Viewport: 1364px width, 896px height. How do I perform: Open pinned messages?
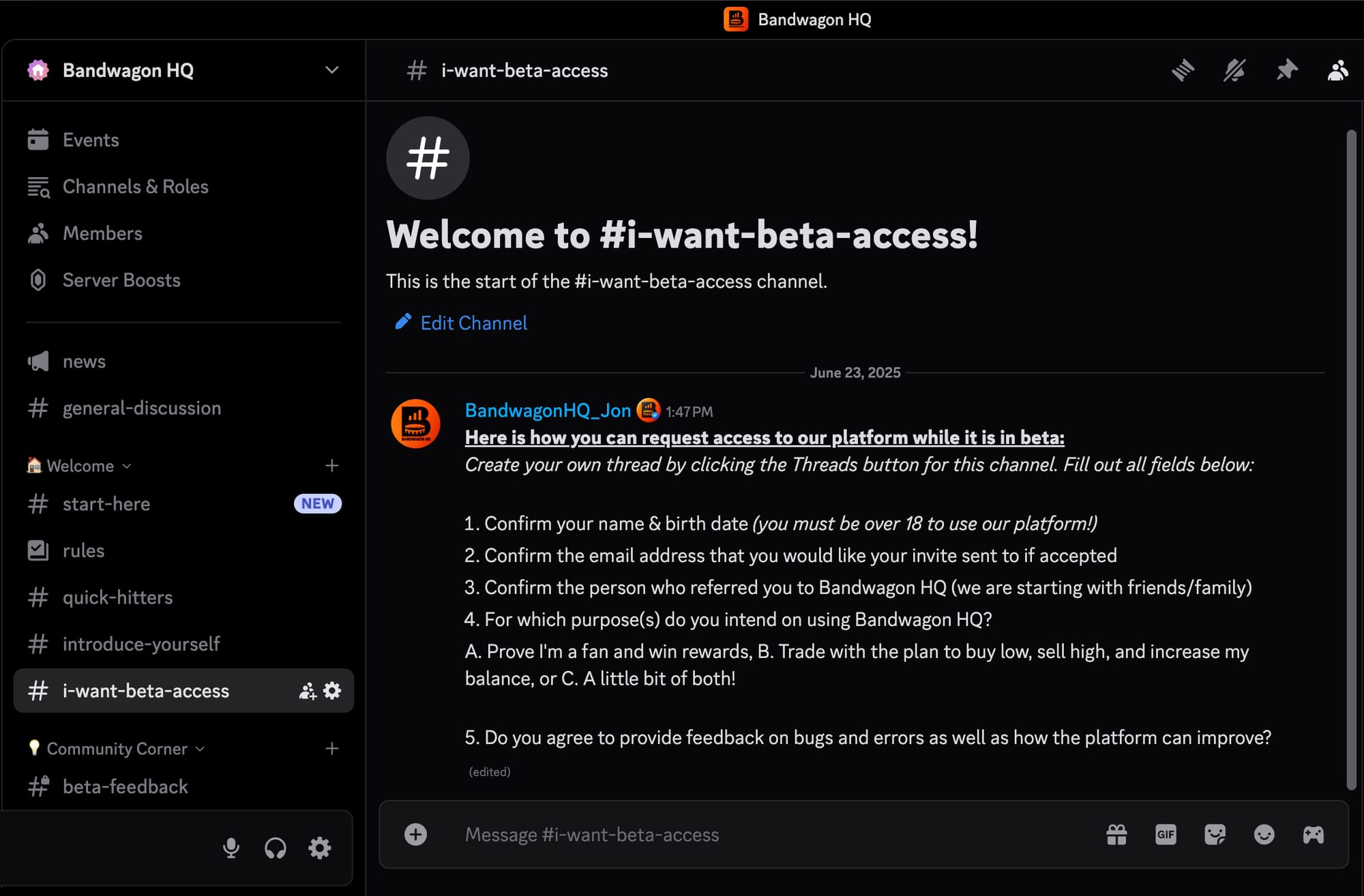tap(1287, 70)
